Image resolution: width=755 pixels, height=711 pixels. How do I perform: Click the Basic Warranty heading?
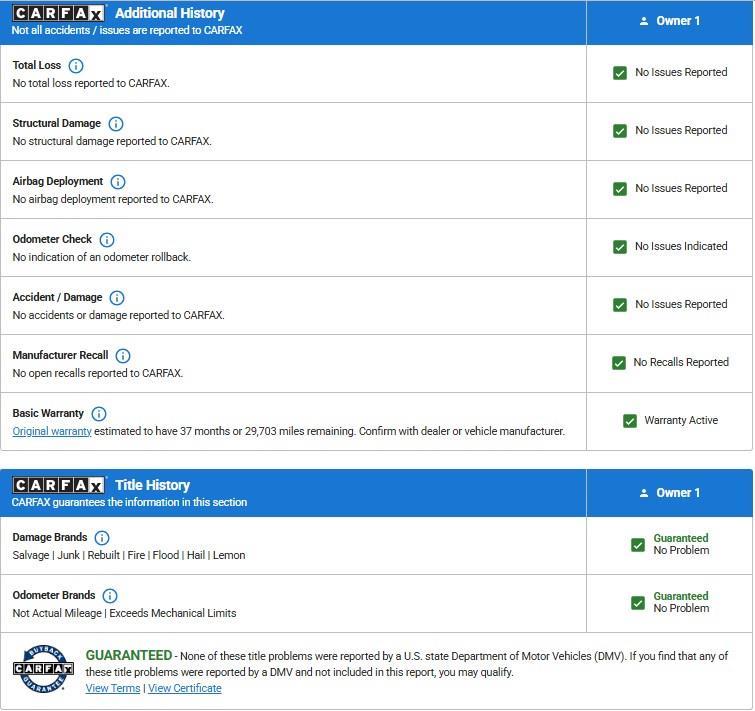point(48,414)
